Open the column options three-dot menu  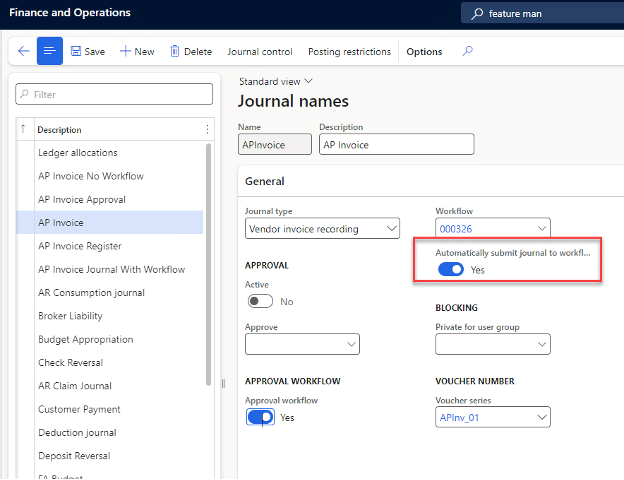(x=207, y=129)
